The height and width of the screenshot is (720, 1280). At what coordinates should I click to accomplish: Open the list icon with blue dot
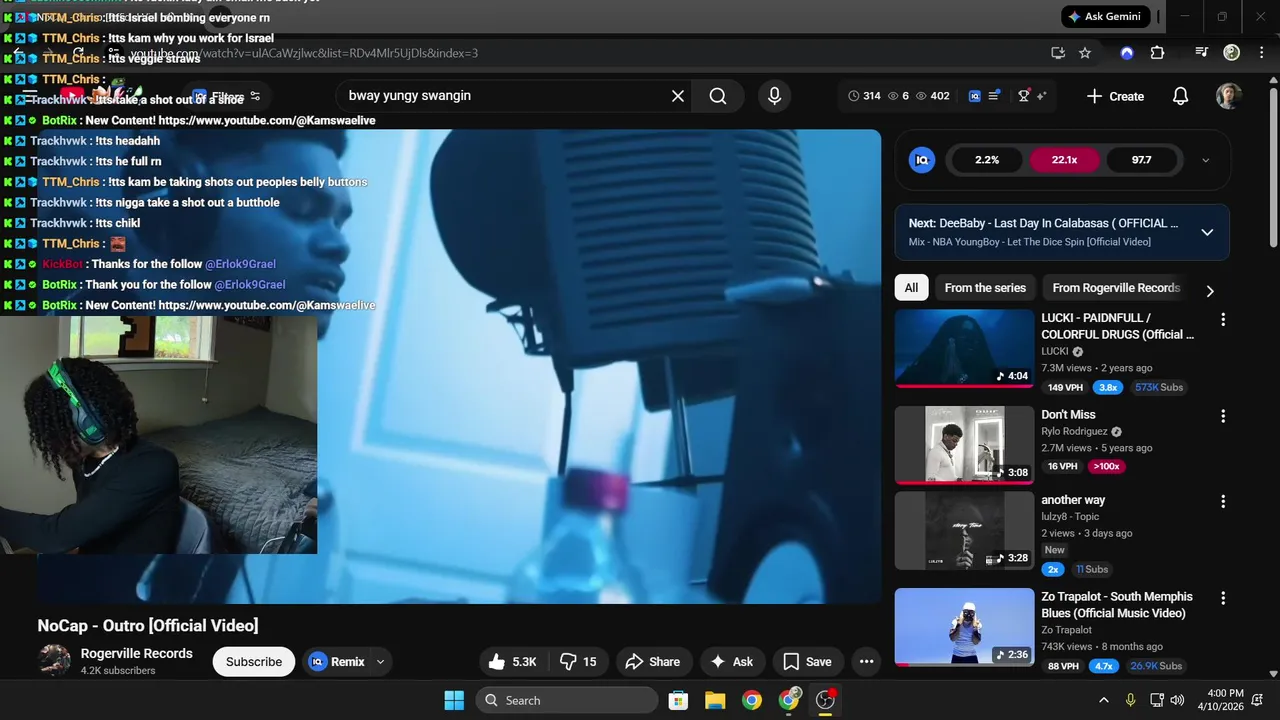click(x=995, y=96)
